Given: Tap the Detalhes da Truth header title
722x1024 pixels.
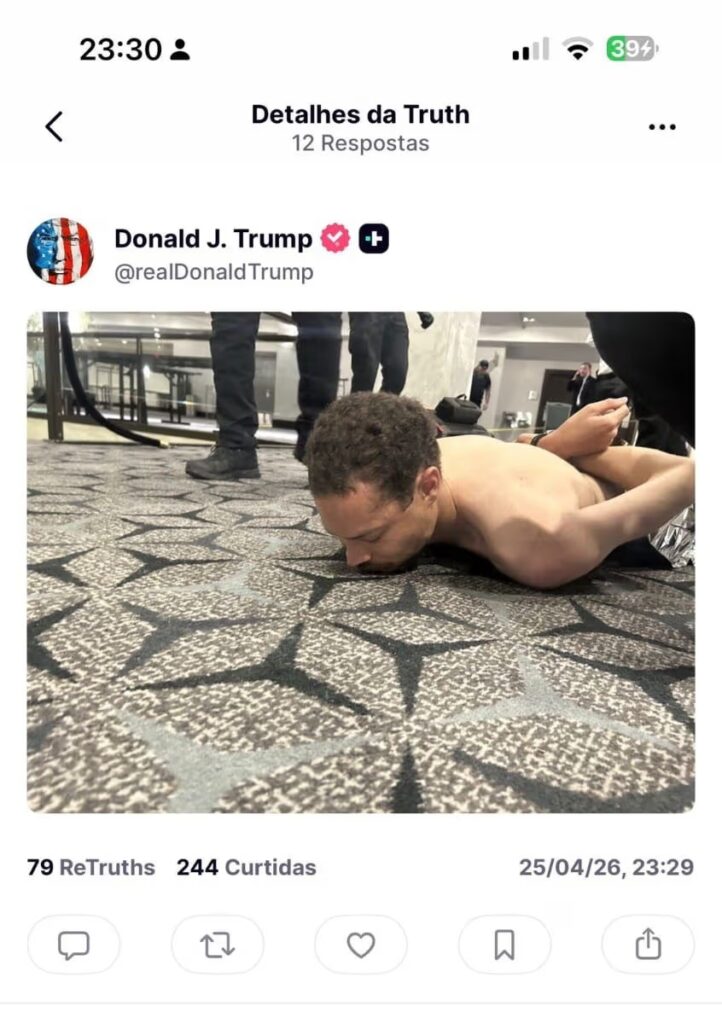Looking at the screenshot, I should [360, 114].
